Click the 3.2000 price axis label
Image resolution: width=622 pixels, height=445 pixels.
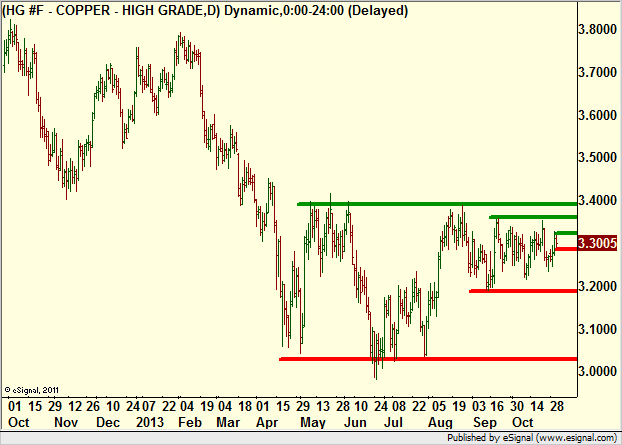598,286
